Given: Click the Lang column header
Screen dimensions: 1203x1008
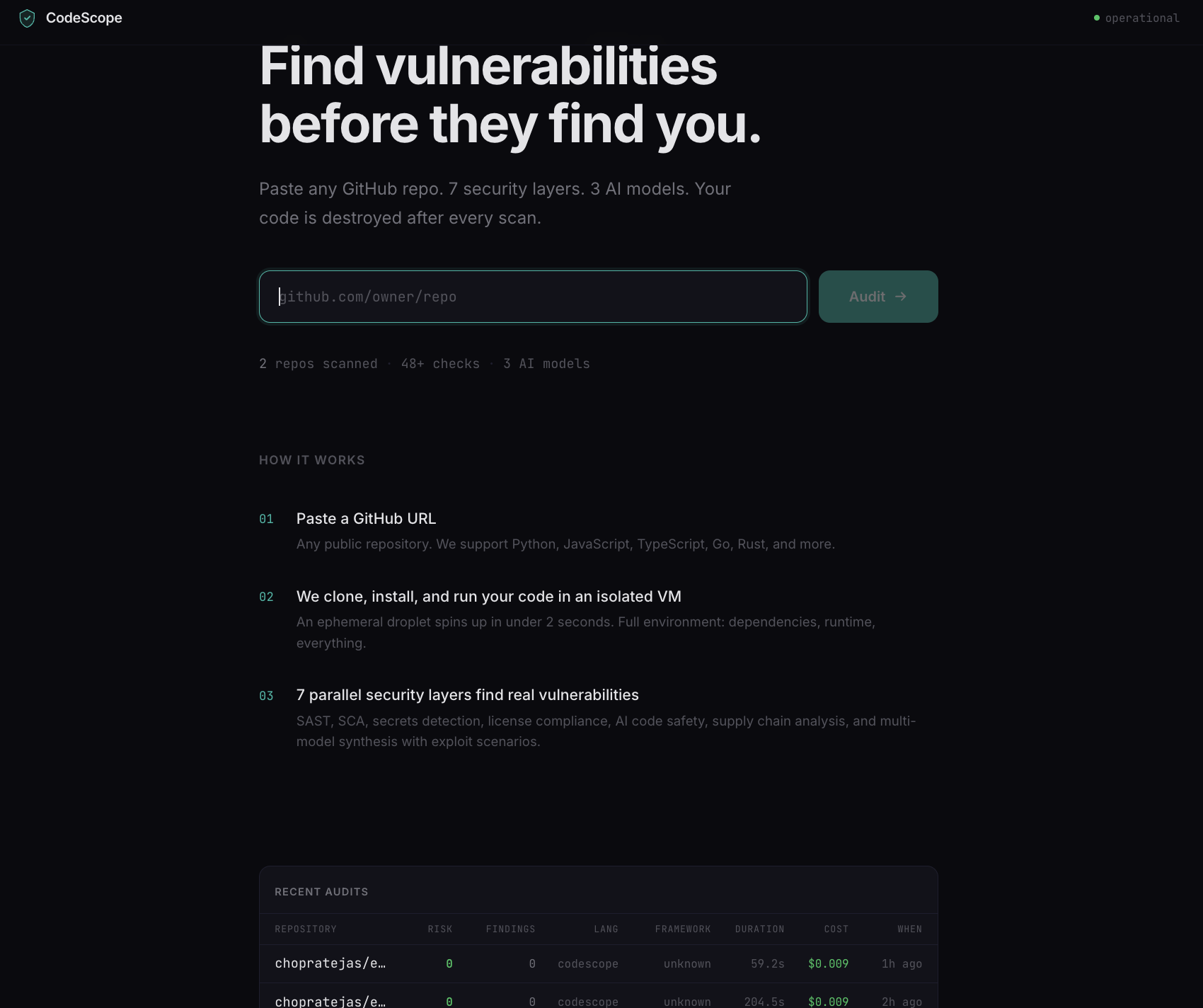Looking at the screenshot, I should click(x=606, y=929).
